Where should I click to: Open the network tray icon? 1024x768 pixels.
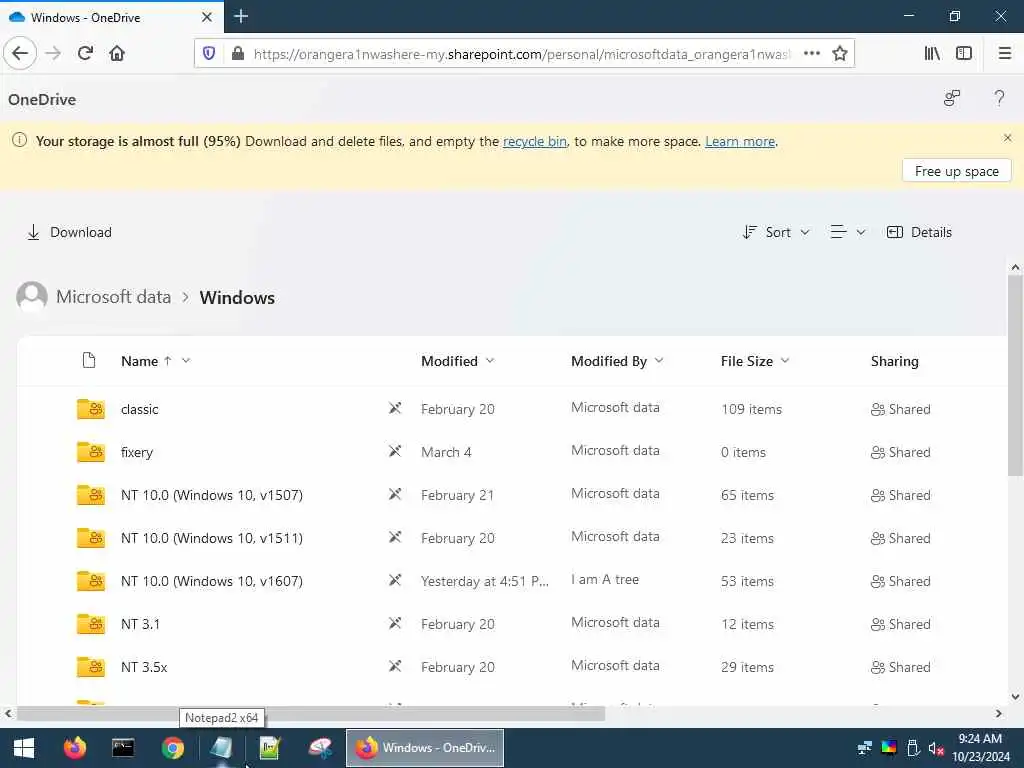pyautogui.click(x=865, y=747)
